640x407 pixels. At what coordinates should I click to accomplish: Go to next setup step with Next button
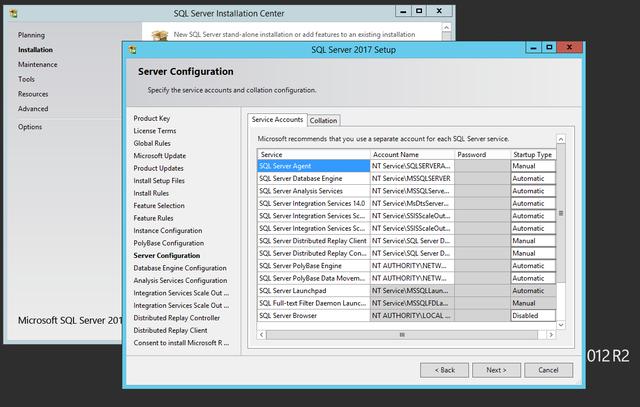click(x=496, y=370)
